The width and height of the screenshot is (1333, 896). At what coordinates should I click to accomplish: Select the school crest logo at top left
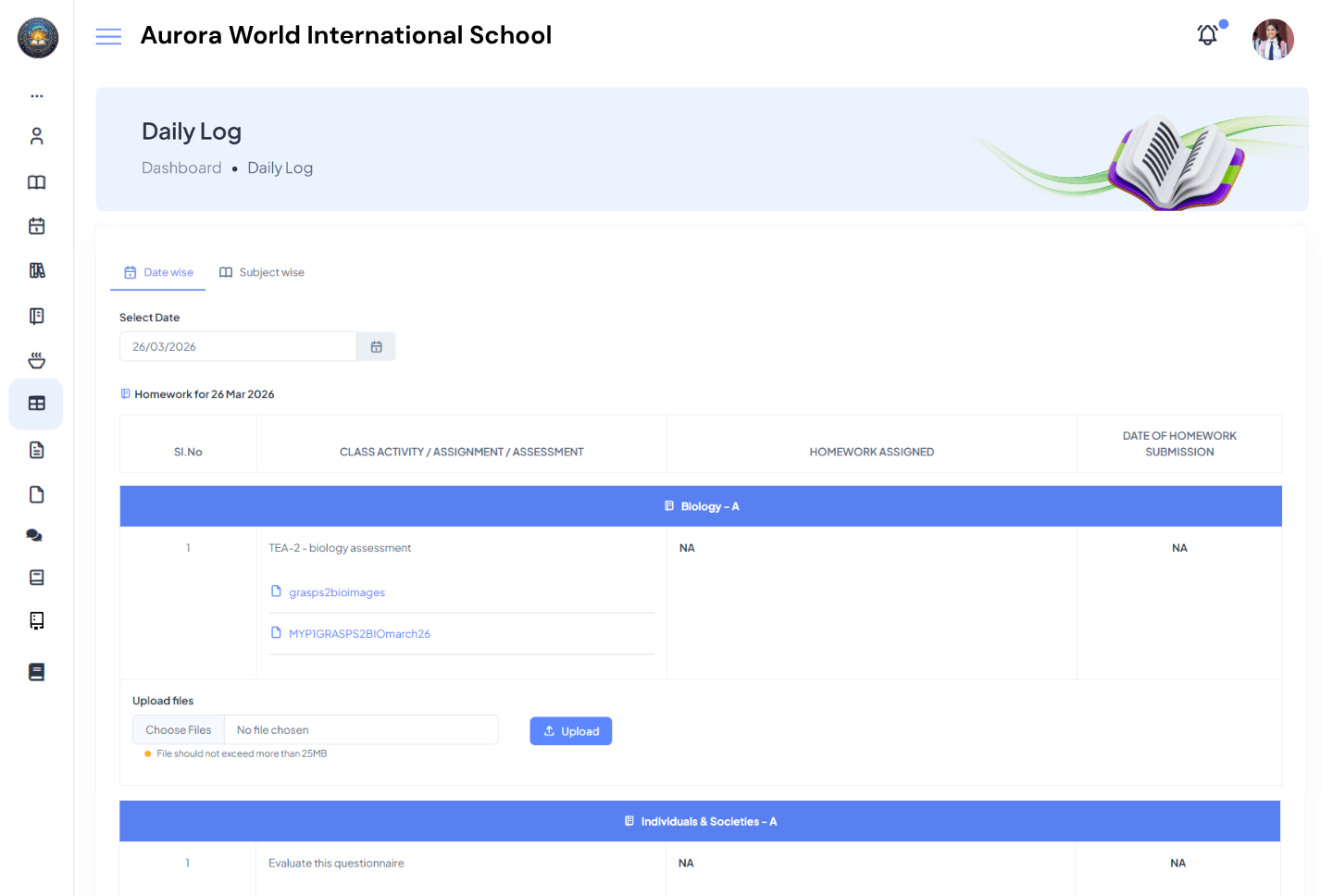tap(37, 38)
